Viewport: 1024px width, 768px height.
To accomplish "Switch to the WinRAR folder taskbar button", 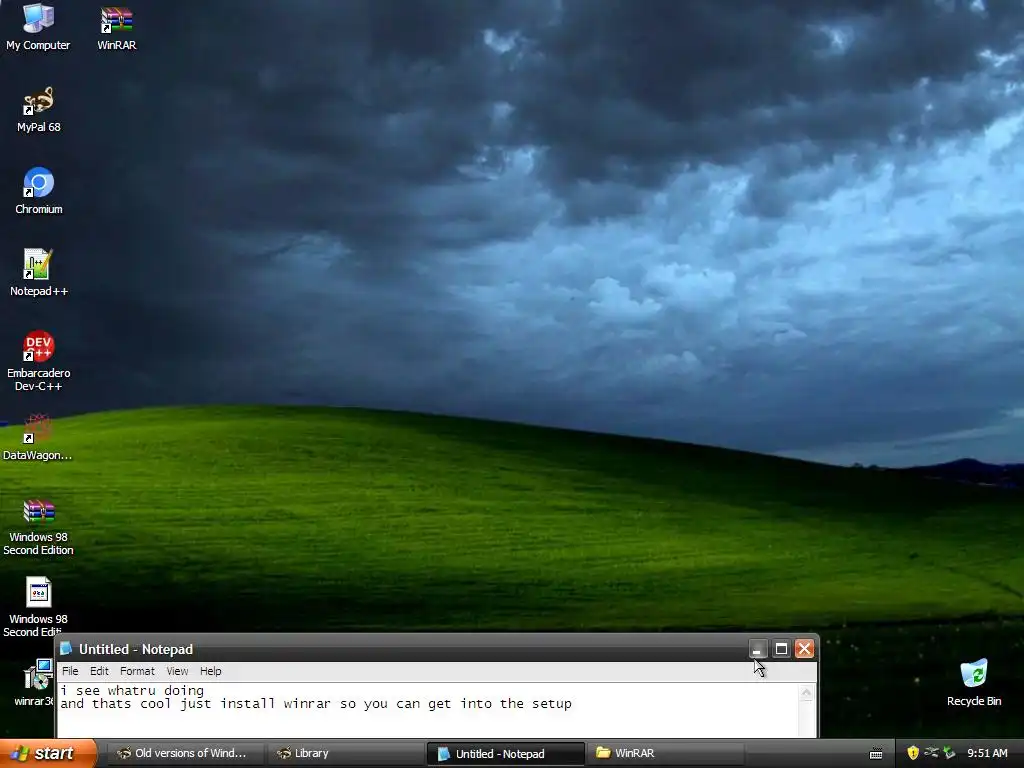I will 665,754.
